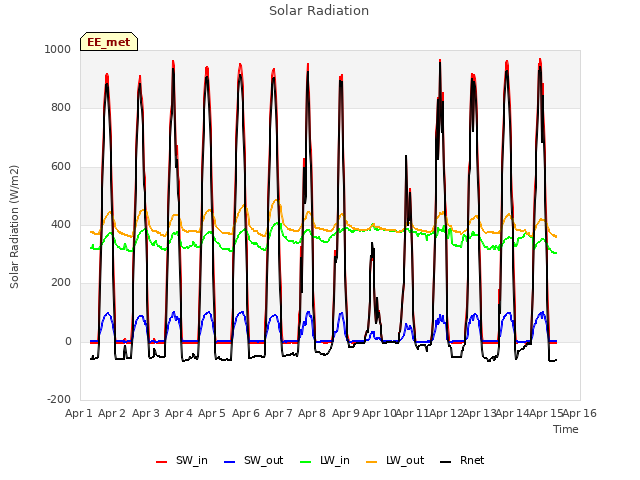Screen dimensions: 640x480
Task: Click the Apr 1 x-axis label
Action: (79, 413)
